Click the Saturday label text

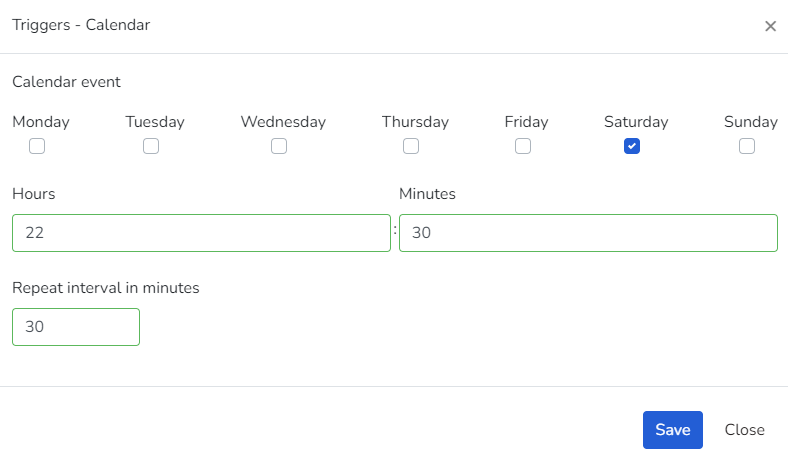tap(636, 122)
